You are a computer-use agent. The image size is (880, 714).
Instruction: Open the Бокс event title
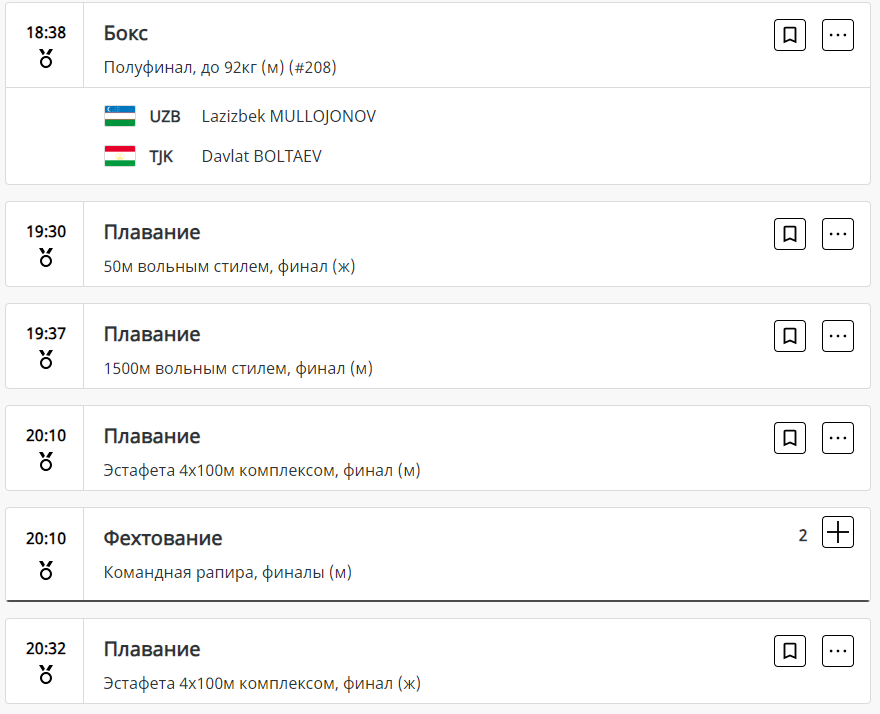[x=126, y=33]
